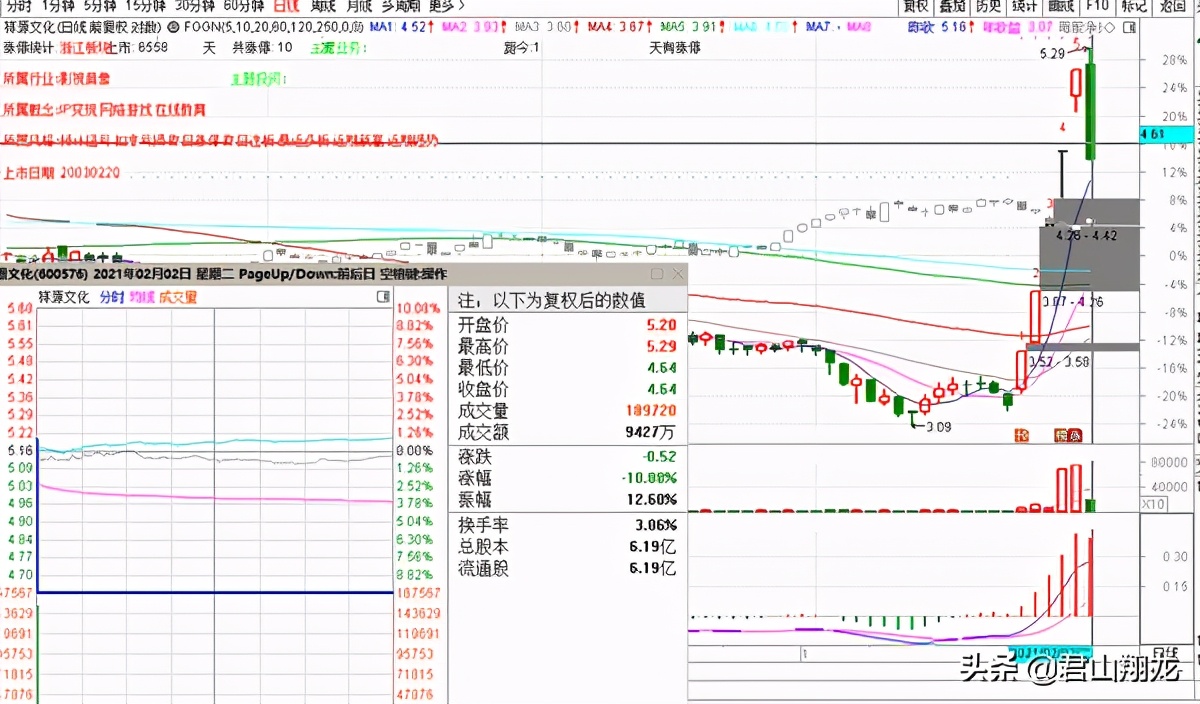Click the highlighted date label under the chart

coord(1051,652)
